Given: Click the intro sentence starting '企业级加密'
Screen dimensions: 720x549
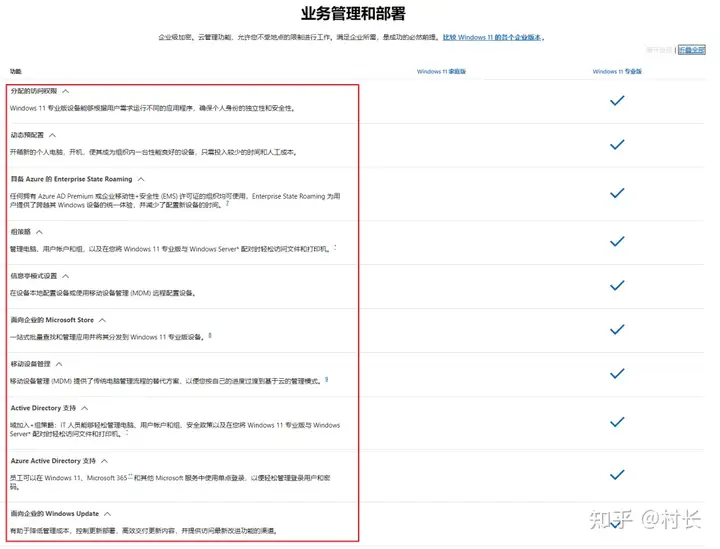Looking at the screenshot, I should pyautogui.click(x=298, y=37).
